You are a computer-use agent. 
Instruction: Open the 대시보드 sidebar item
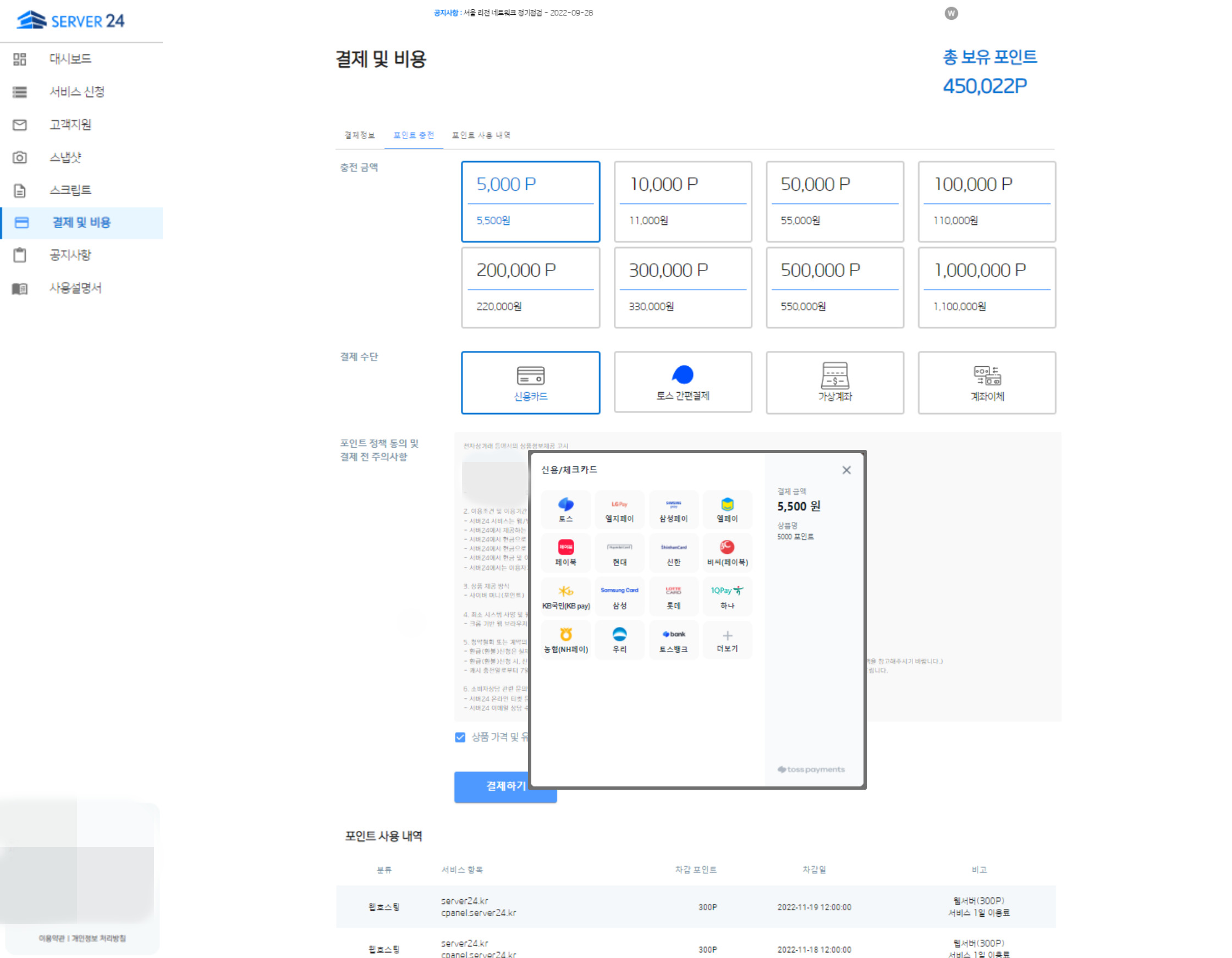70,59
